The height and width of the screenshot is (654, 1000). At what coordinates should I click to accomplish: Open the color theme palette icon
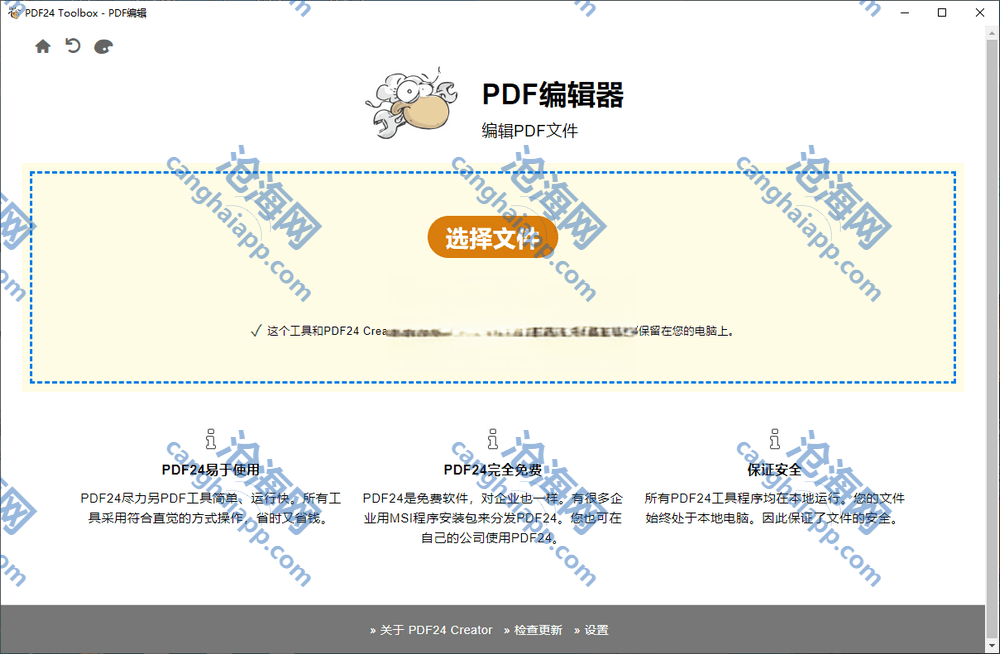tap(103, 47)
